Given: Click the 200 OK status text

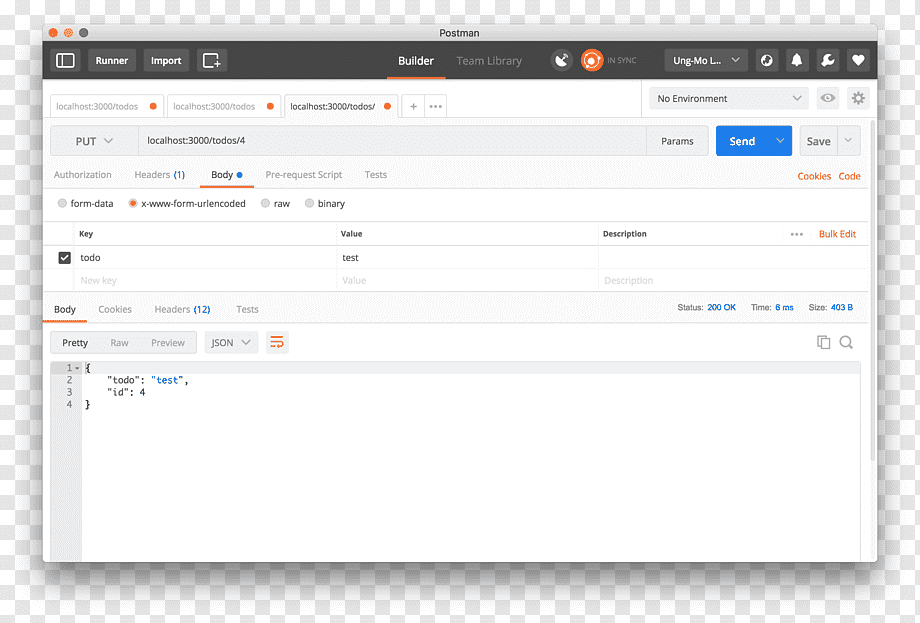Looking at the screenshot, I should [x=721, y=307].
